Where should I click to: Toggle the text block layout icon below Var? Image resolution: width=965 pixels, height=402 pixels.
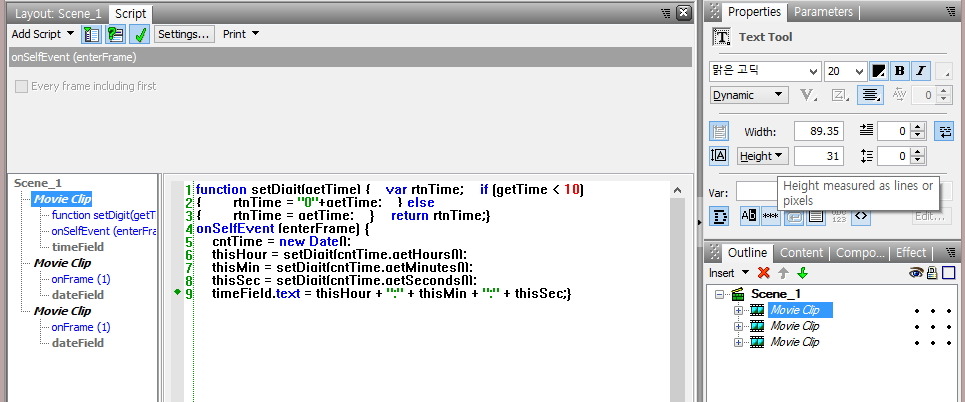pyautogui.click(x=719, y=216)
